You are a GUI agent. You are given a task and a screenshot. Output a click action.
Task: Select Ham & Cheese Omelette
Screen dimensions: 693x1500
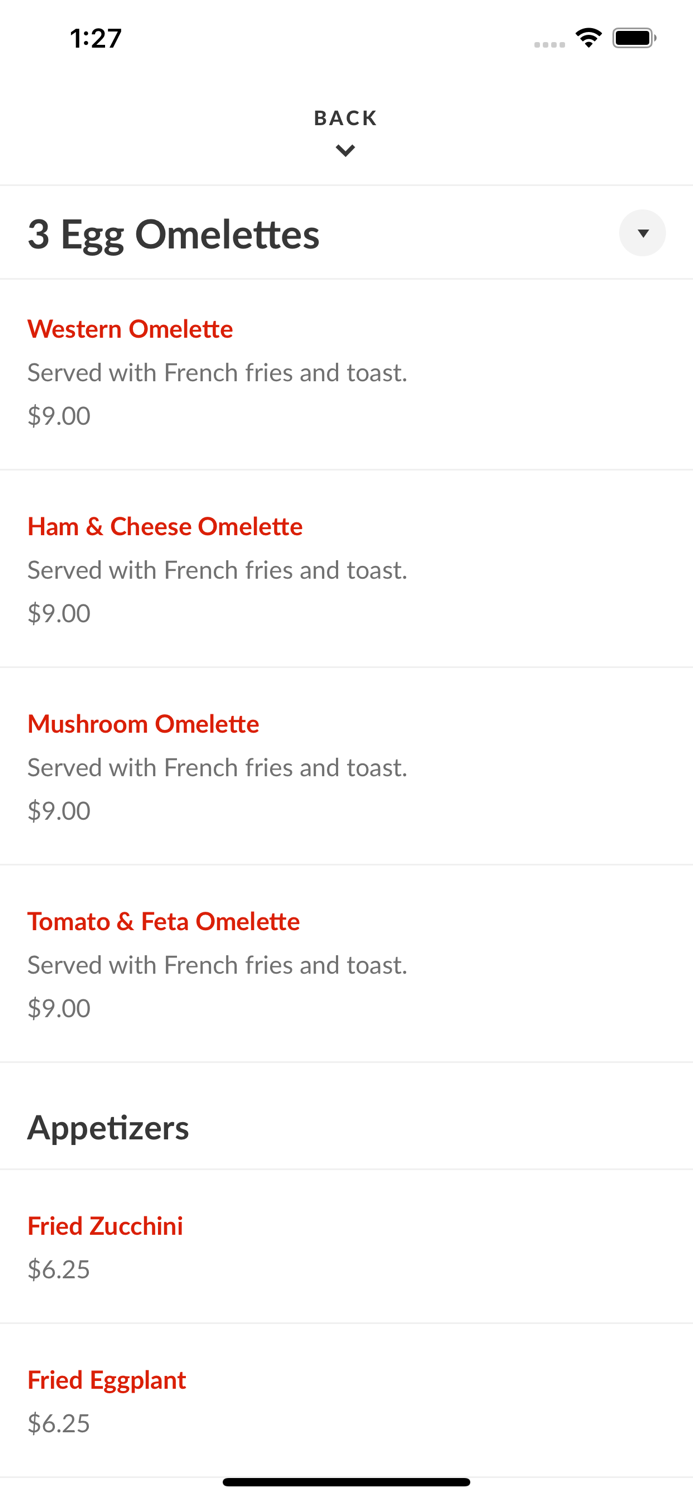pyautogui.click(x=165, y=526)
